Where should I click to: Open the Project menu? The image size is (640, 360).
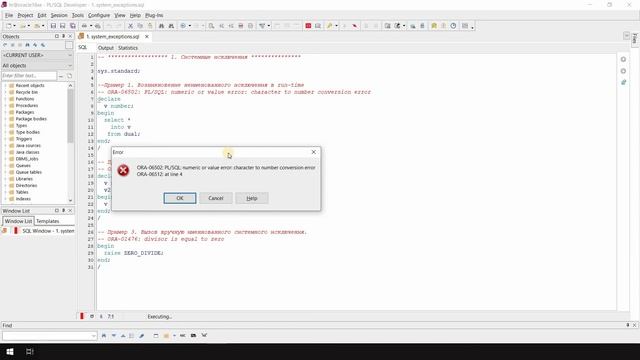(x=25, y=15)
